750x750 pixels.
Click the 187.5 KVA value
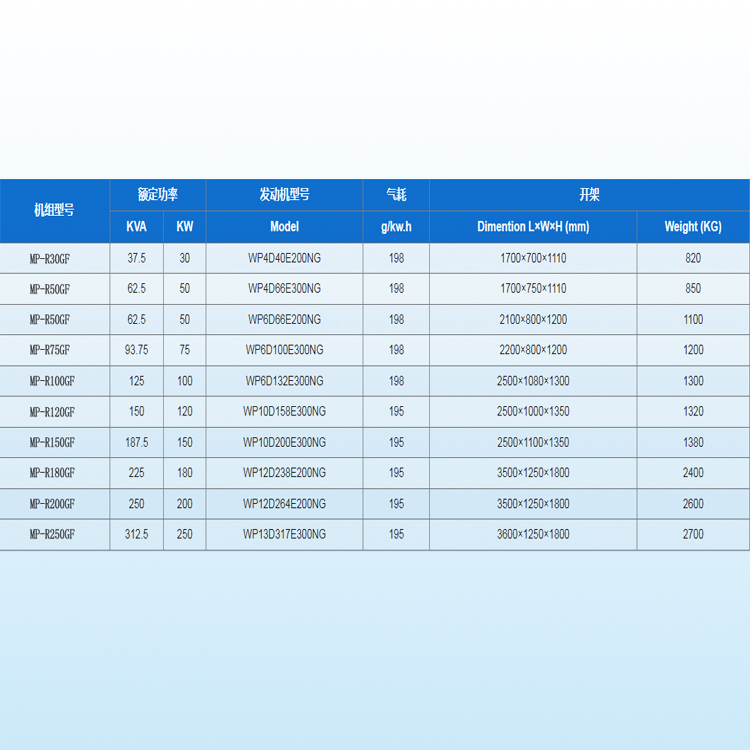[136, 442]
